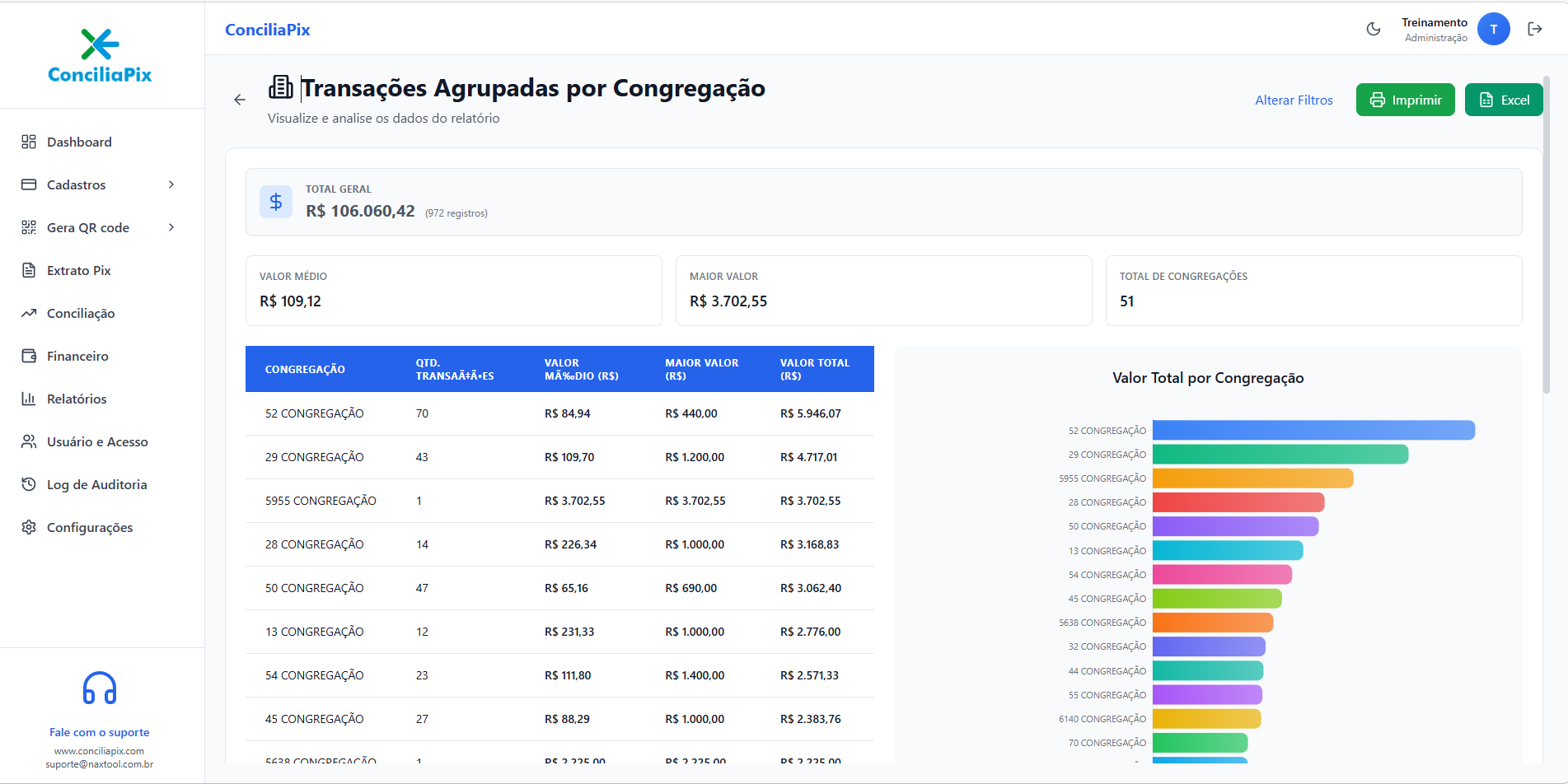Click the Imprimir button

[x=1405, y=99]
